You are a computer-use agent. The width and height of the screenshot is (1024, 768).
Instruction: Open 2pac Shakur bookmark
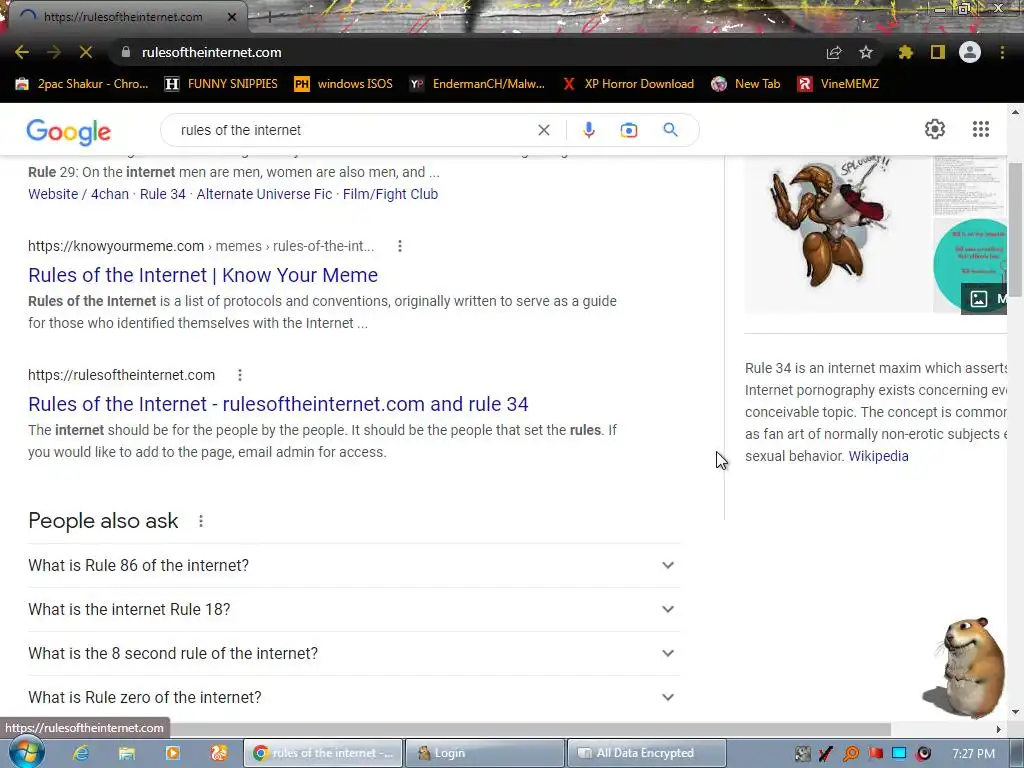[x=82, y=84]
